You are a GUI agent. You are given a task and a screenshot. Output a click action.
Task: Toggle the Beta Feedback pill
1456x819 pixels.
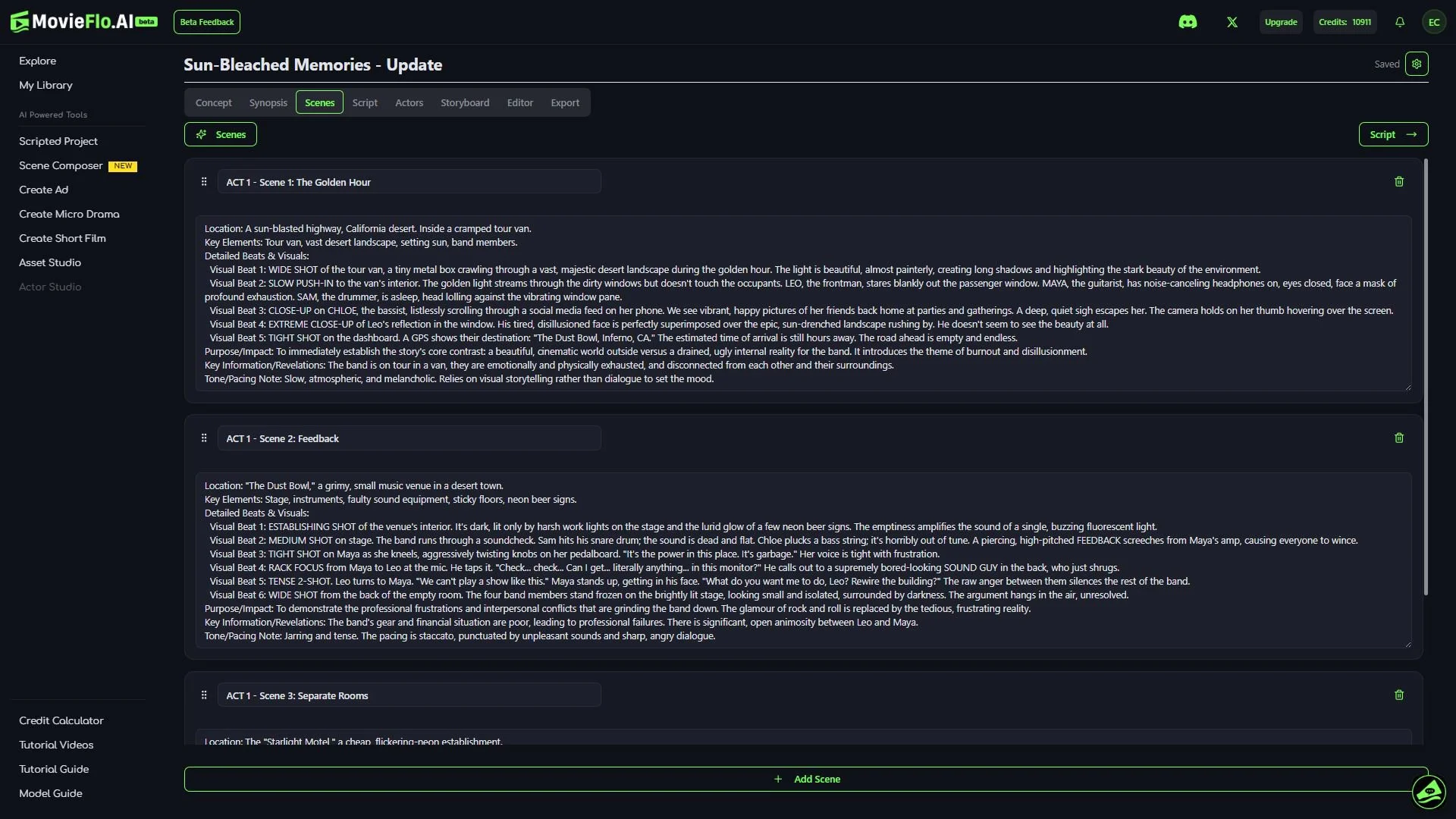(206, 22)
